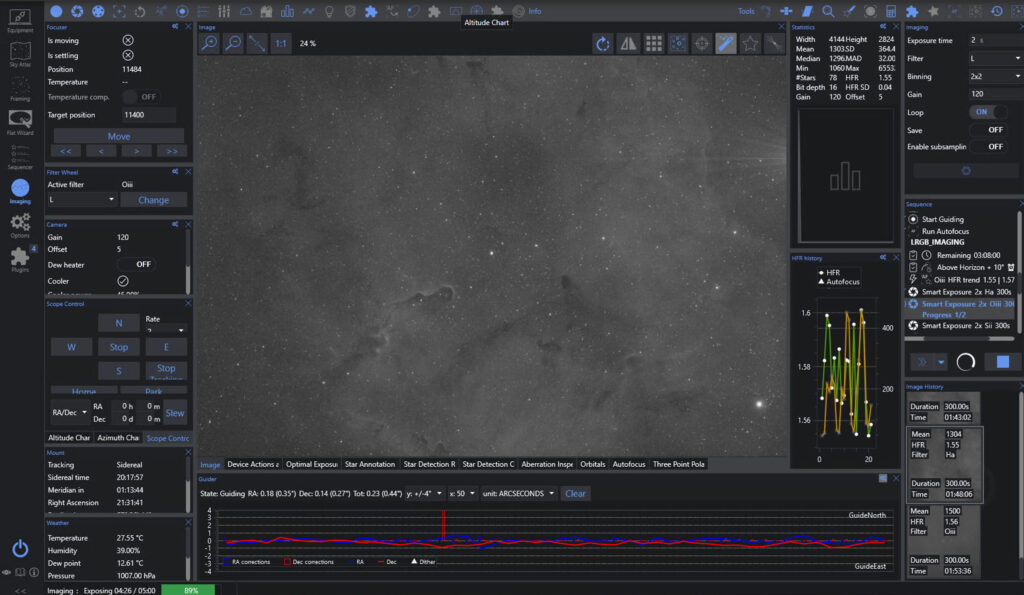Rotate the image view
The height and width of the screenshot is (595, 1024).
tap(603, 43)
